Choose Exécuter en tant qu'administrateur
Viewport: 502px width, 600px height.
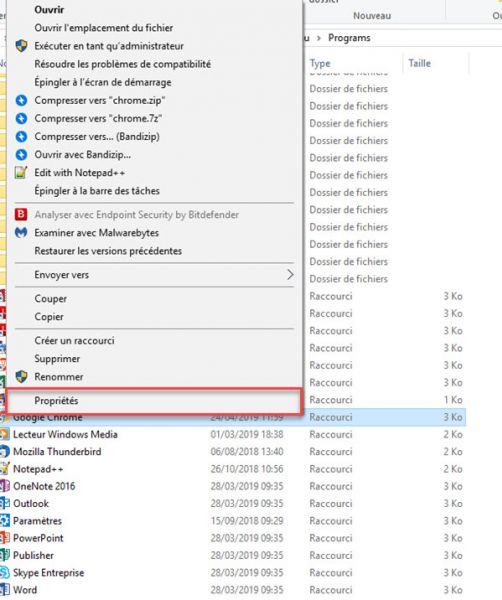pos(109,46)
